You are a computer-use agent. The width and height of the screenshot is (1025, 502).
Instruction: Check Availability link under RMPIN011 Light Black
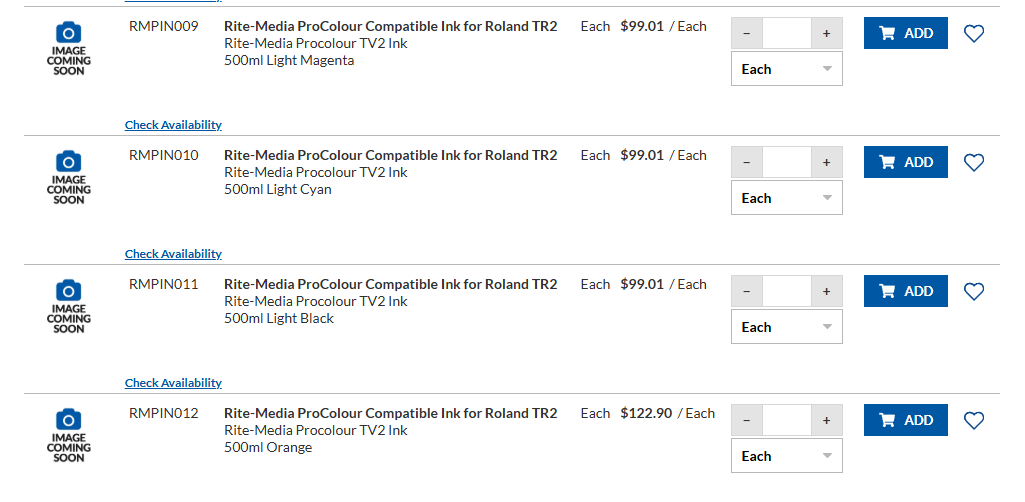click(x=173, y=383)
